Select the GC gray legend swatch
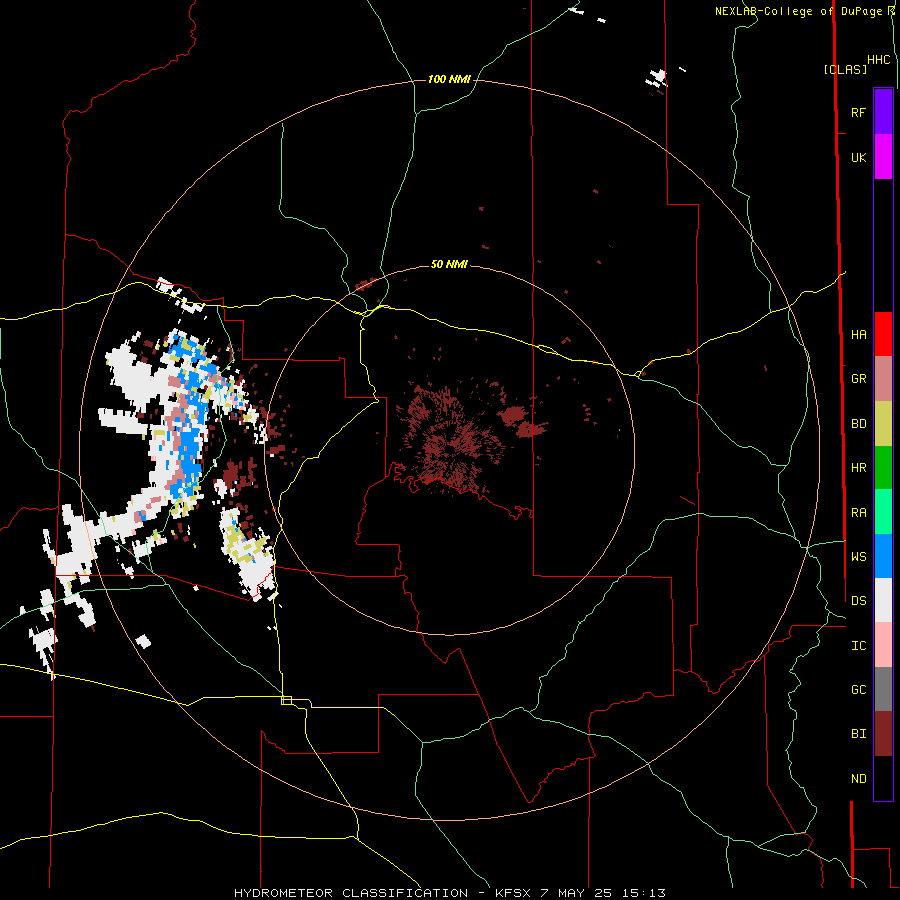The height and width of the screenshot is (900, 900). click(x=883, y=689)
